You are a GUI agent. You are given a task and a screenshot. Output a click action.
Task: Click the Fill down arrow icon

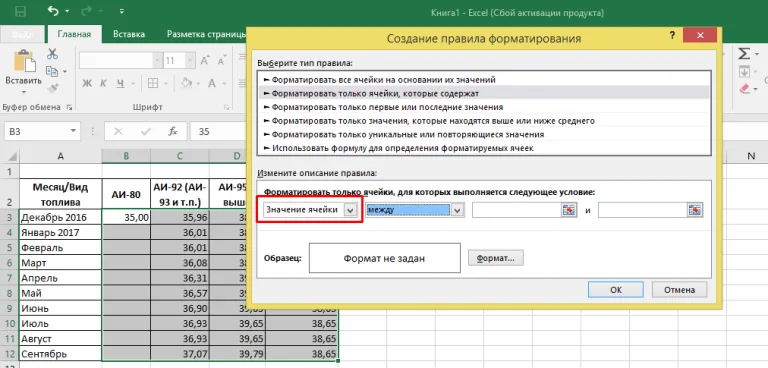pyautogui.click(x=744, y=72)
